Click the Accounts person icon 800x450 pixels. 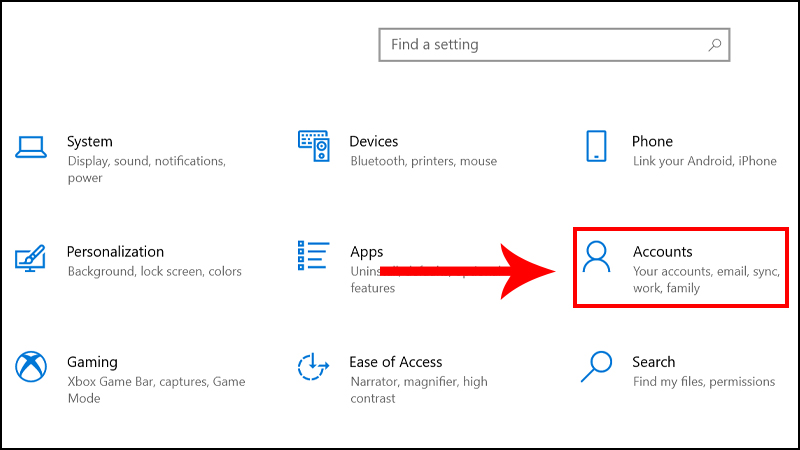597,257
